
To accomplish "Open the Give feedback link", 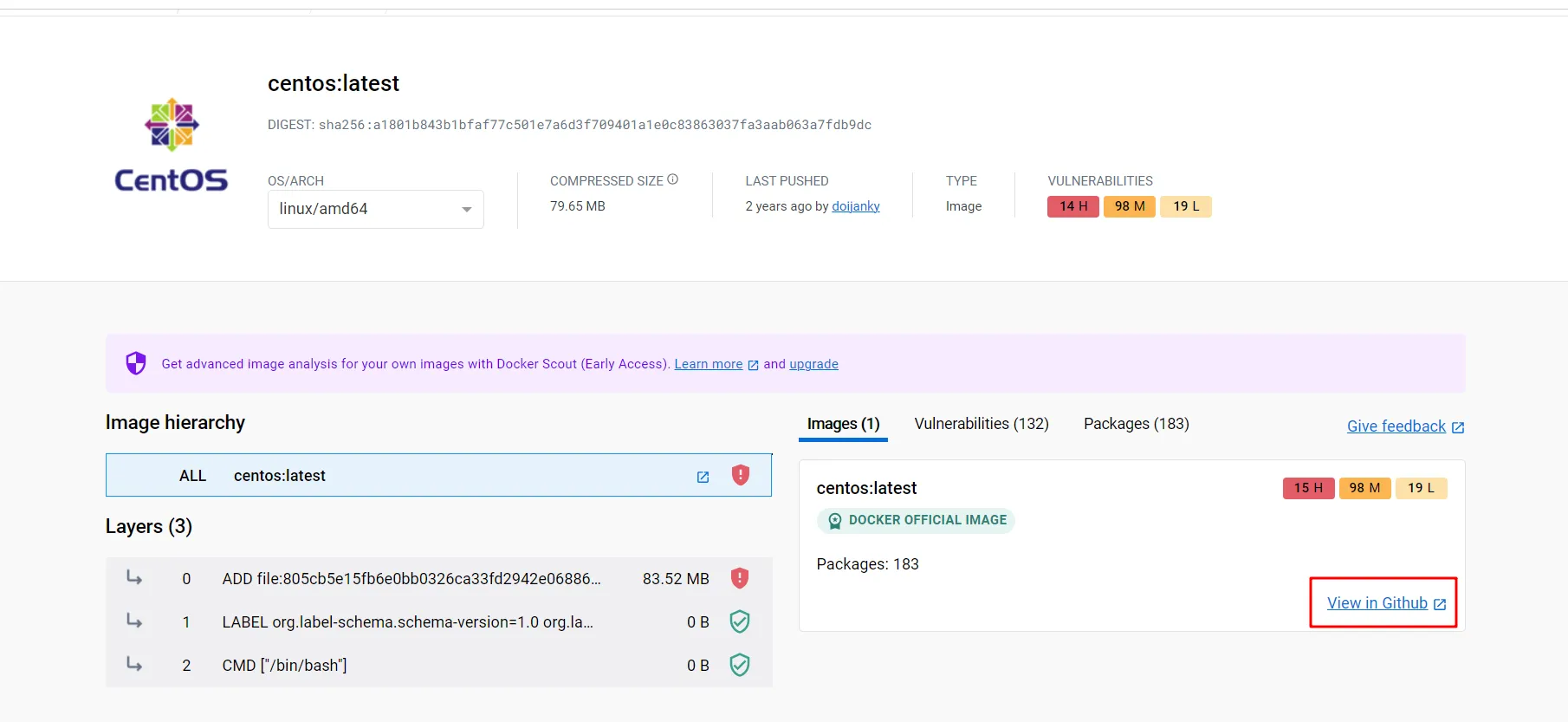I will coord(1396,426).
